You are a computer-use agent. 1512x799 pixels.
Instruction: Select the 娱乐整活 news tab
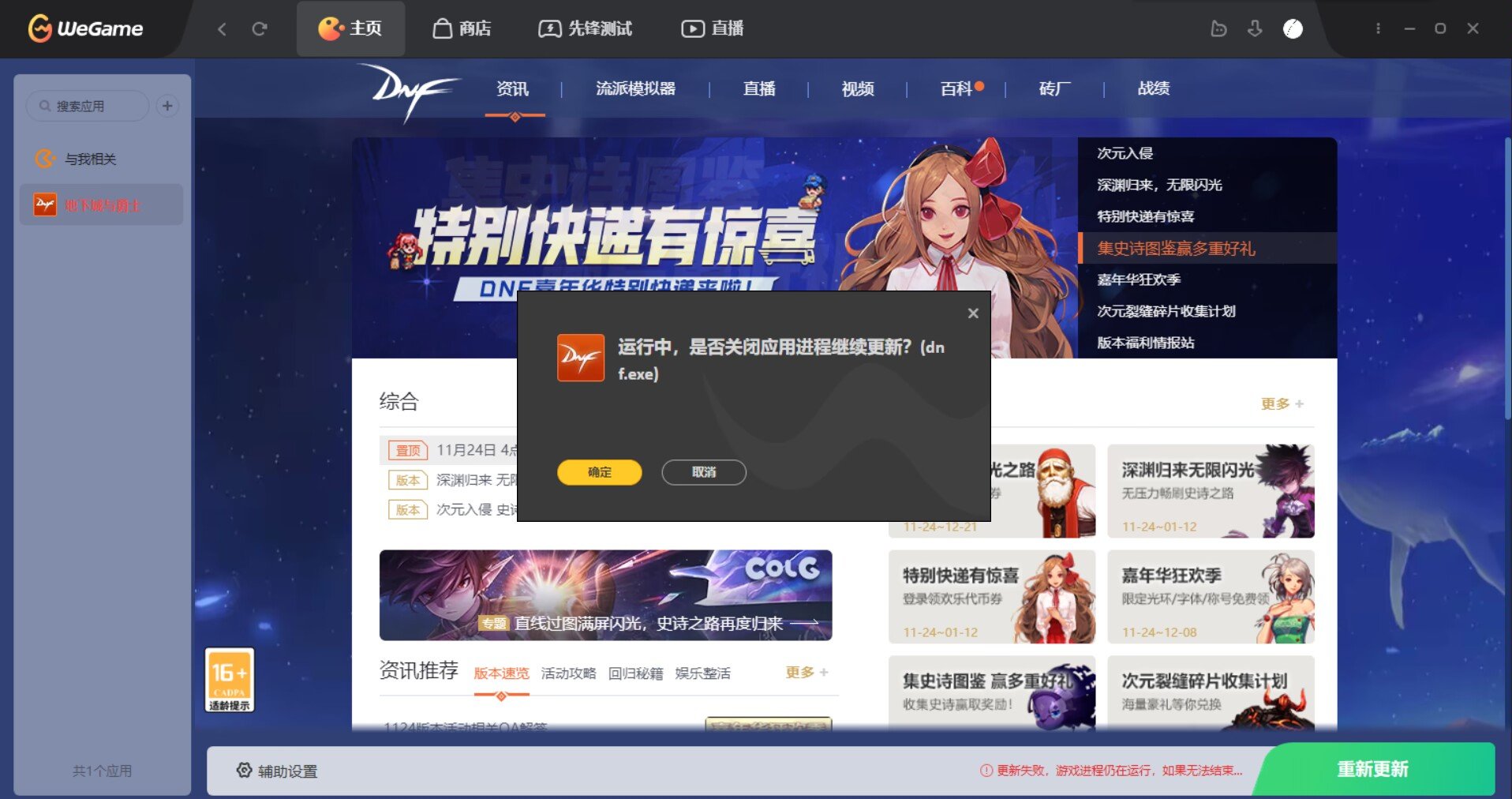point(702,673)
